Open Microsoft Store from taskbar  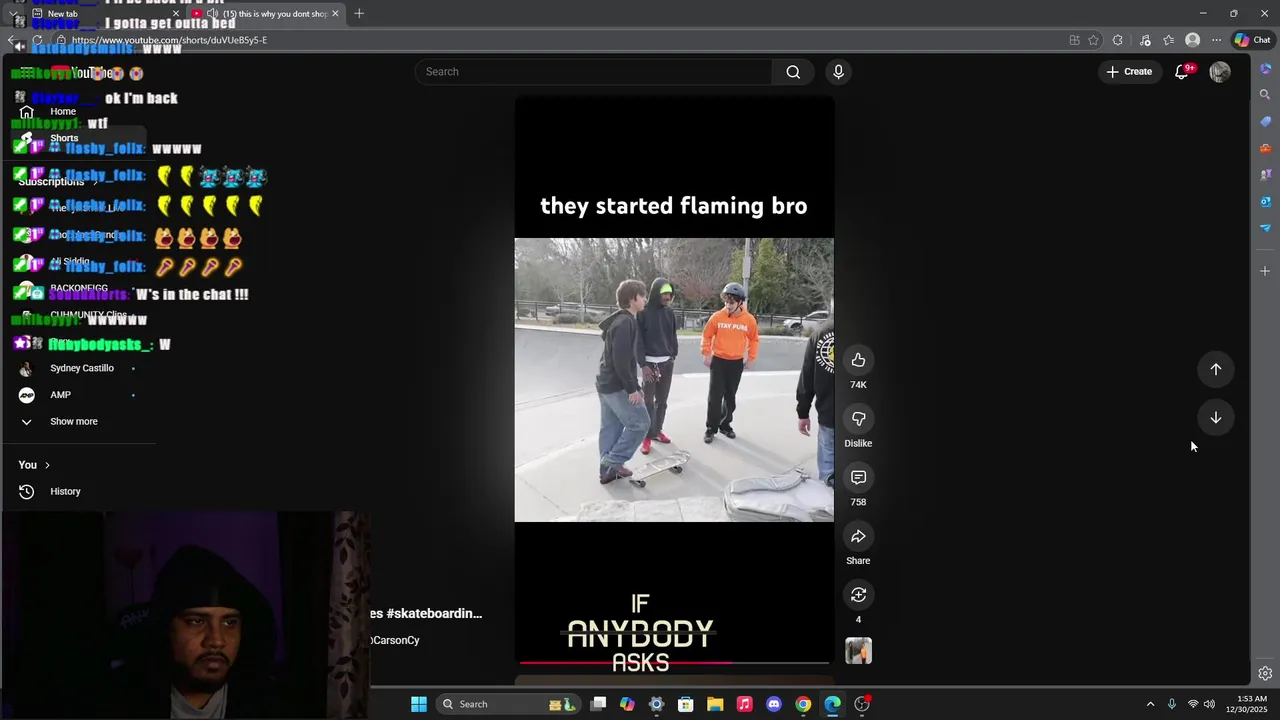[x=686, y=704]
